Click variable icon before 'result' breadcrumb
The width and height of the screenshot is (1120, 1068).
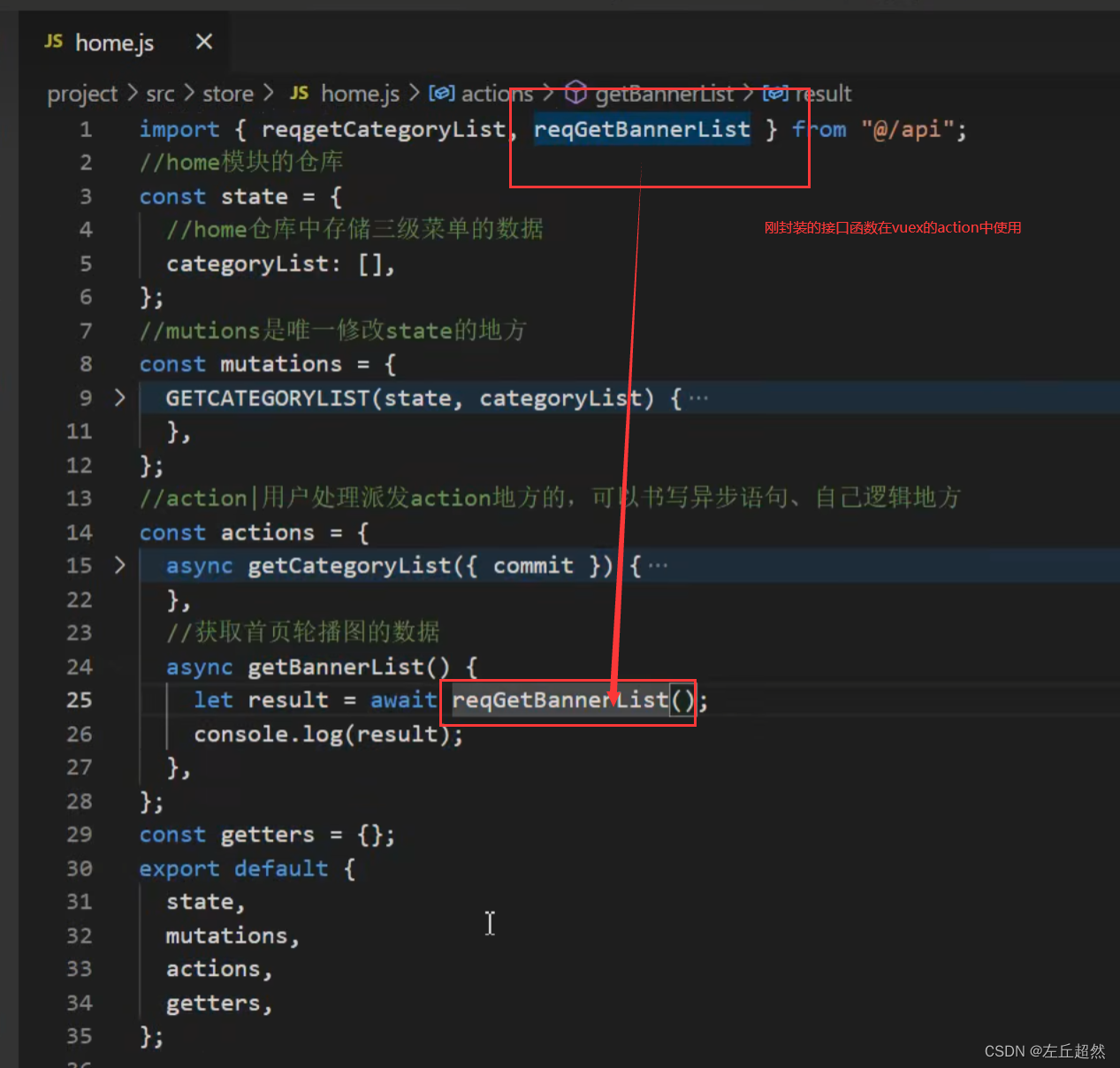[x=775, y=93]
